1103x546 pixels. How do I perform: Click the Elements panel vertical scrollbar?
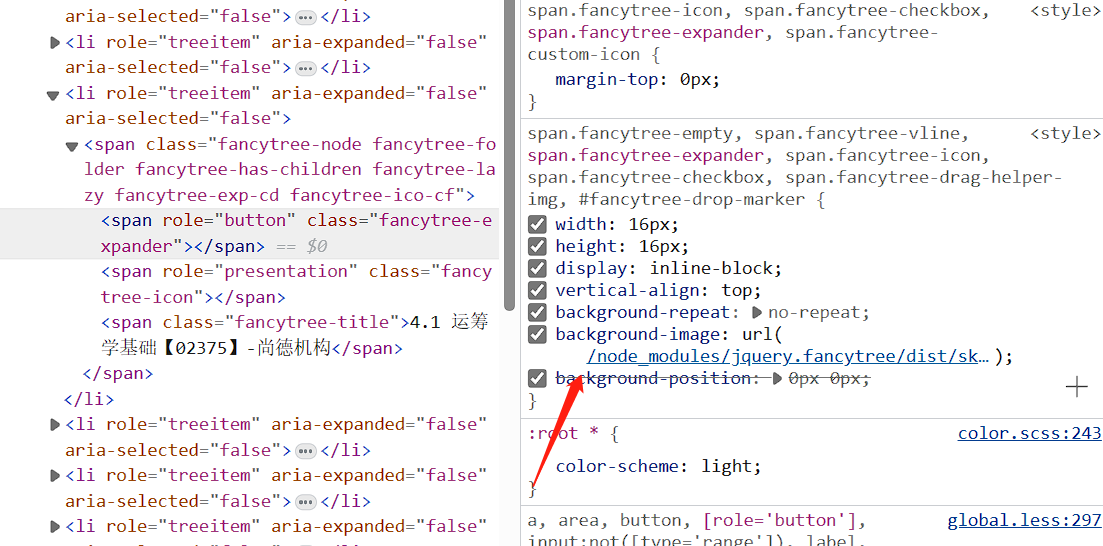[x=509, y=150]
